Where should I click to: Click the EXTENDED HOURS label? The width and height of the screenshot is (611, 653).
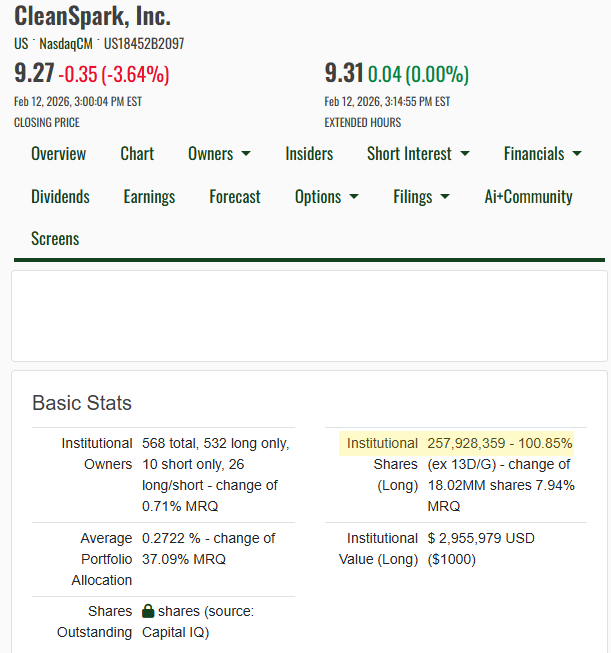click(x=363, y=122)
